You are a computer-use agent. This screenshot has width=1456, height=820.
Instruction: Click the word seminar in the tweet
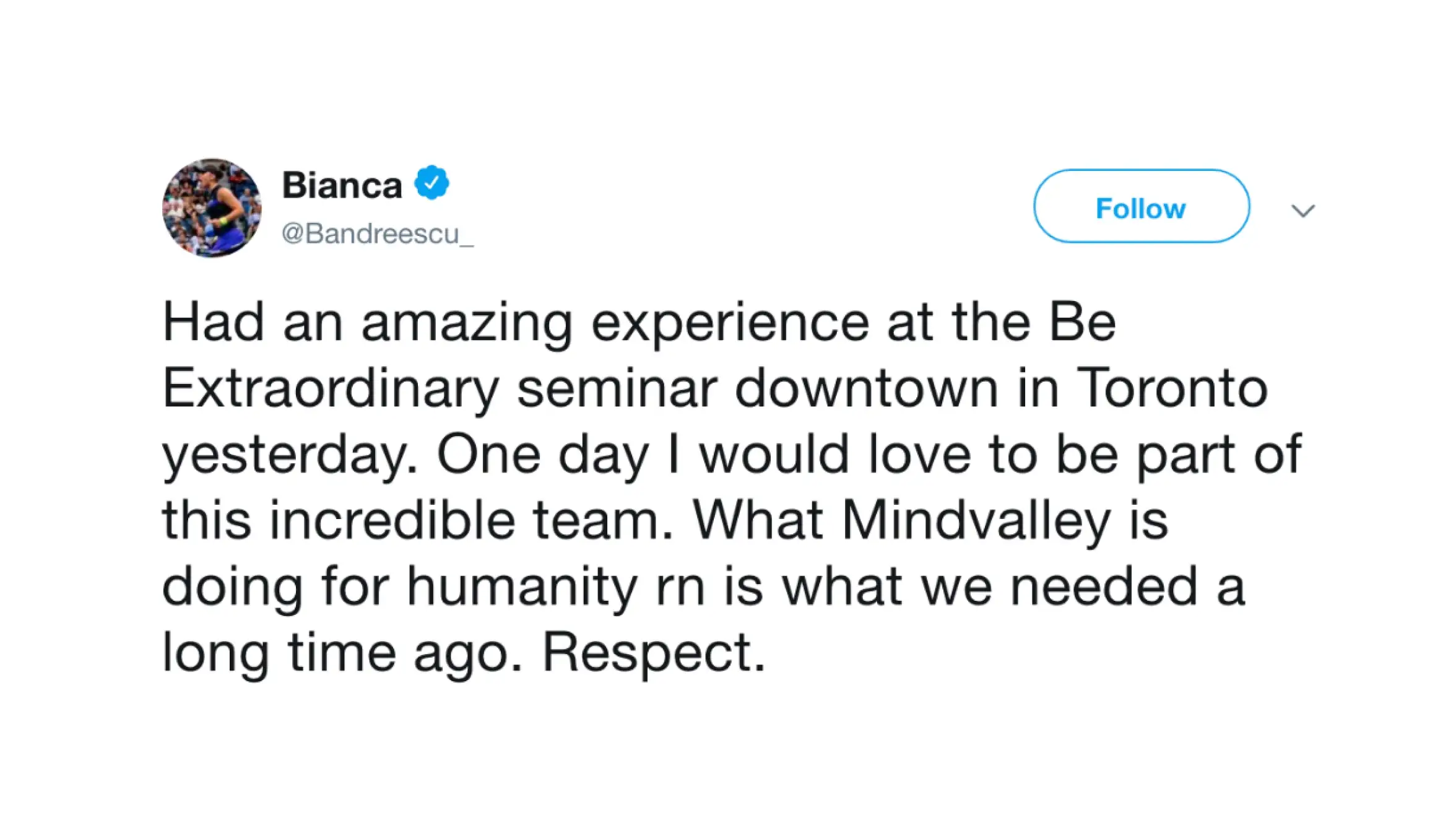tap(617, 389)
